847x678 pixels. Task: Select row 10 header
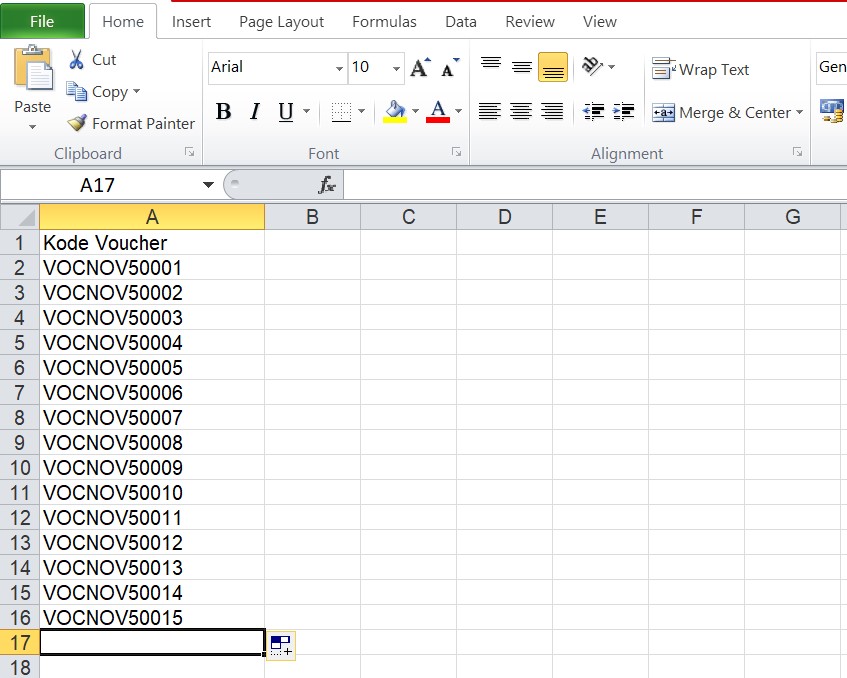[19, 467]
